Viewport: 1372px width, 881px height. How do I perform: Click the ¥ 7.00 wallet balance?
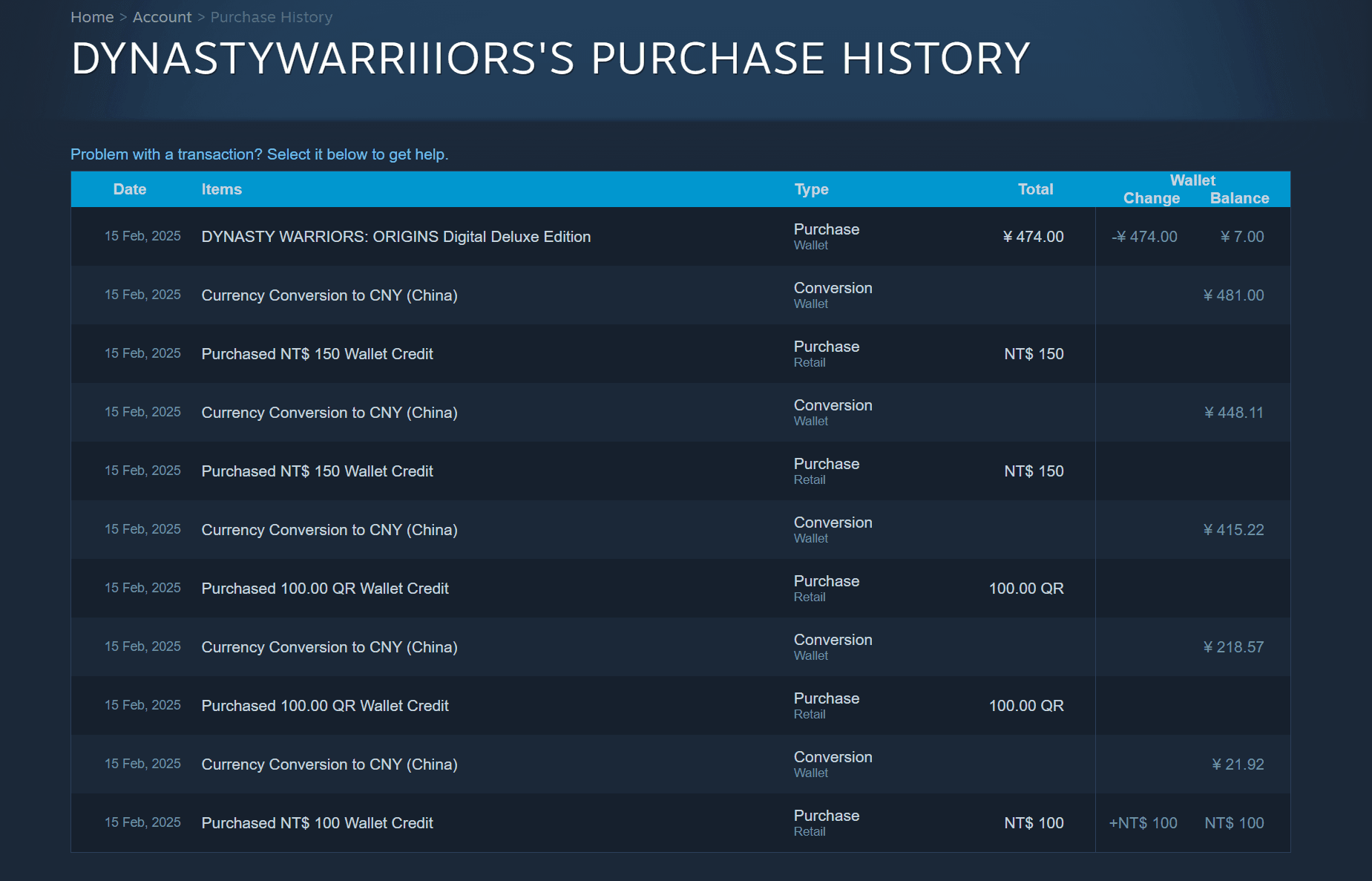point(1242,237)
